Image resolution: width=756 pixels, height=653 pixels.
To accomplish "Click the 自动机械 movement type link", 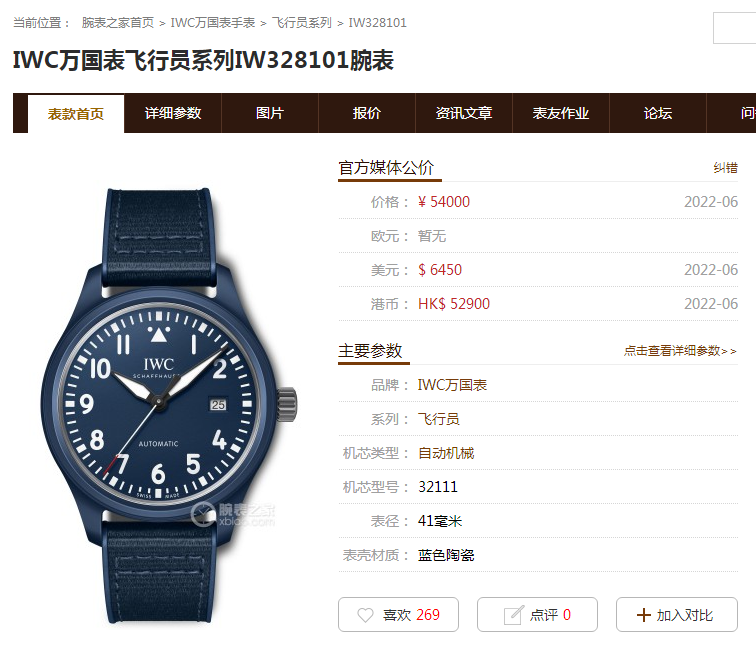I will pyautogui.click(x=446, y=453).
